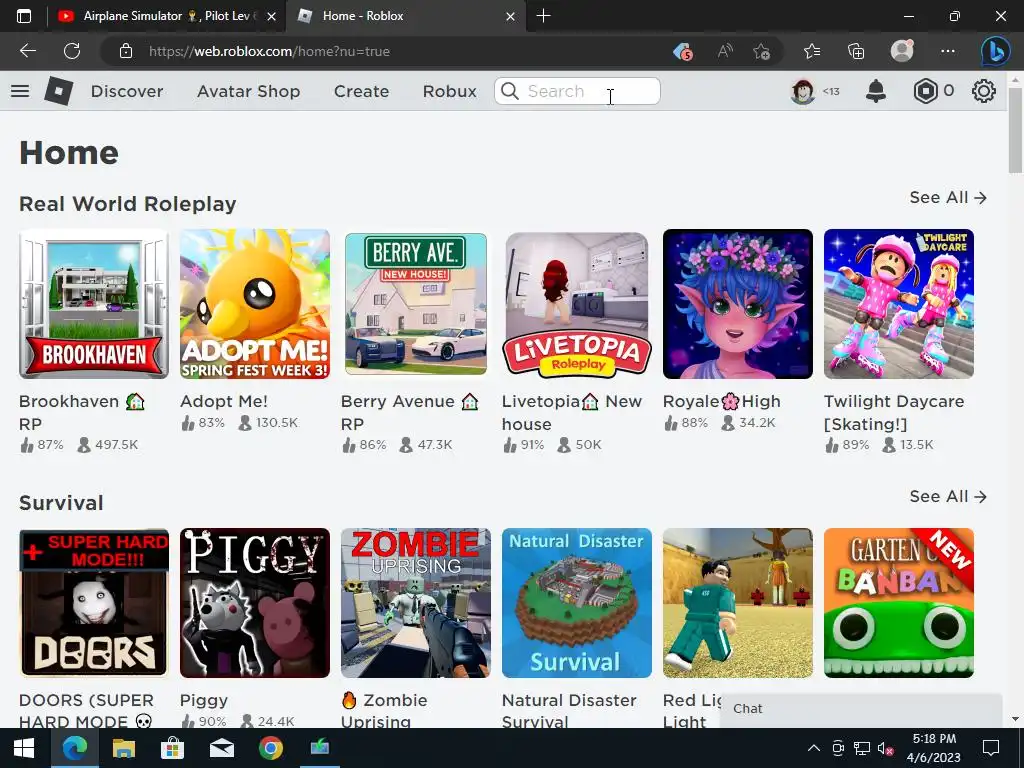Image resolution: width=1024 pixels, height=768 pixels.
Task: Select the Home - Roblox tab
Action: [x=405, y=16]
